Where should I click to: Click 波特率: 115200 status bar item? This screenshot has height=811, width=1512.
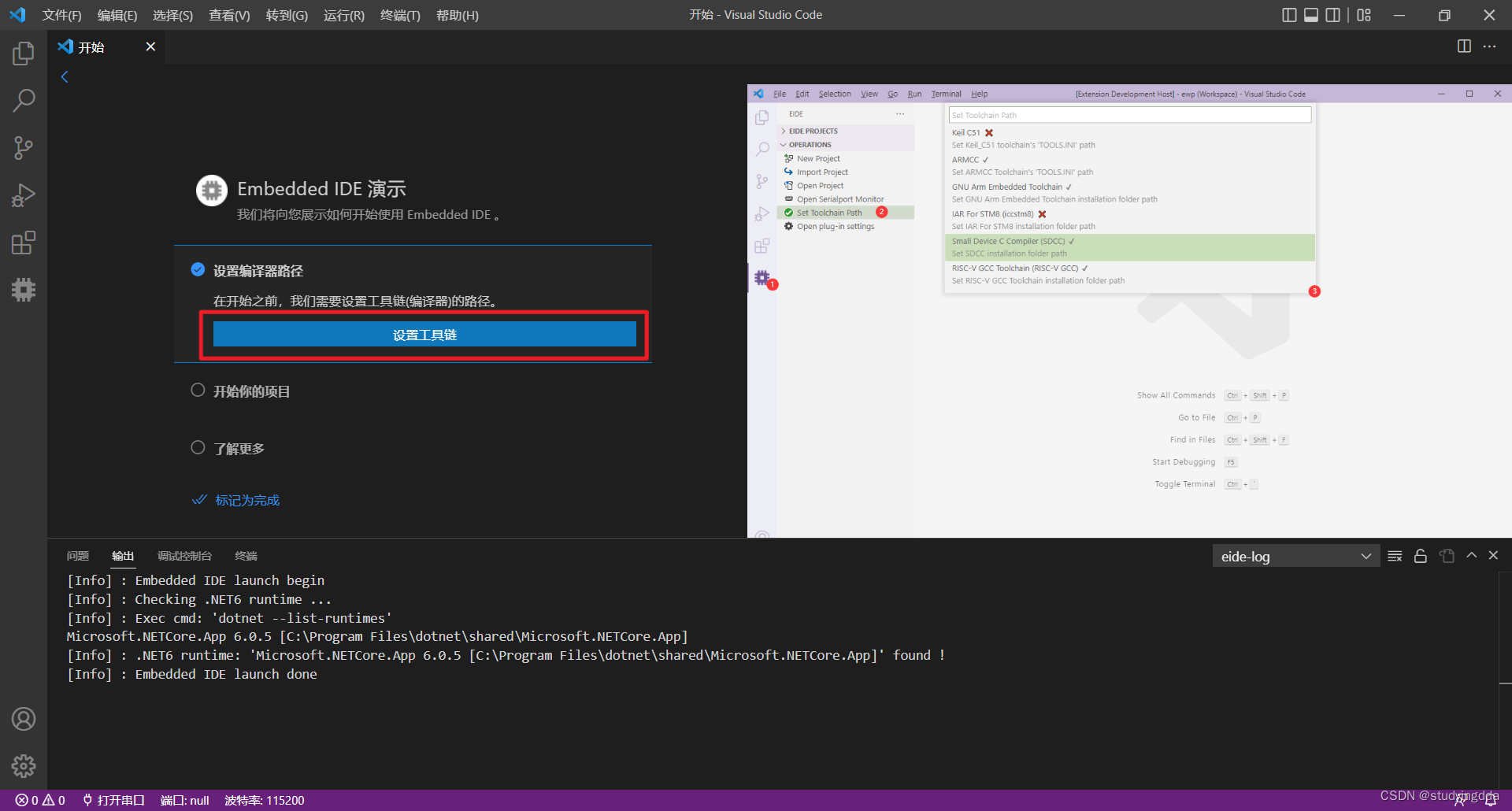[x=264, y=800]
